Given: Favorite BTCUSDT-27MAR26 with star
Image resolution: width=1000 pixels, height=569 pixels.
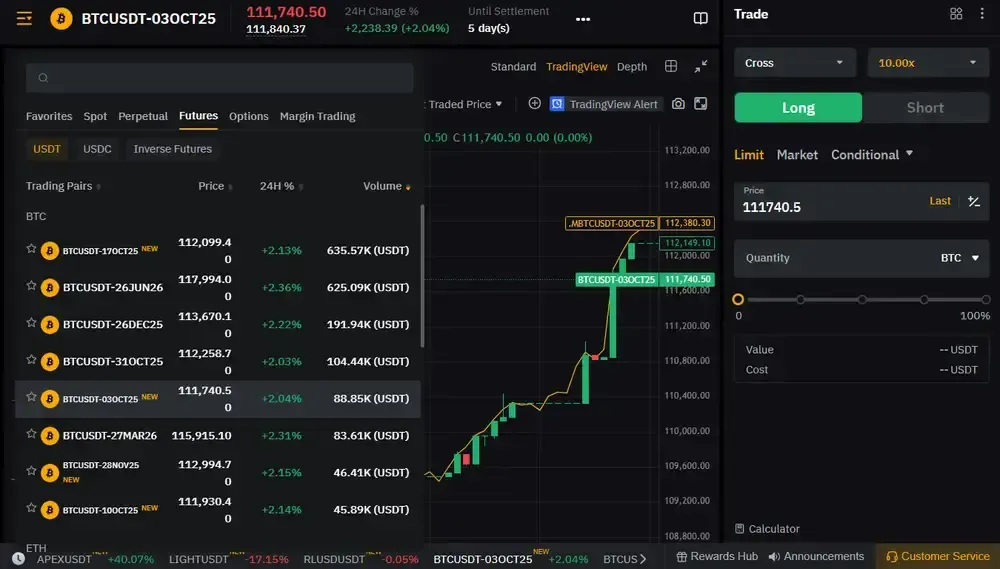Looking at the screenshot, I should (x=31, y=433).
